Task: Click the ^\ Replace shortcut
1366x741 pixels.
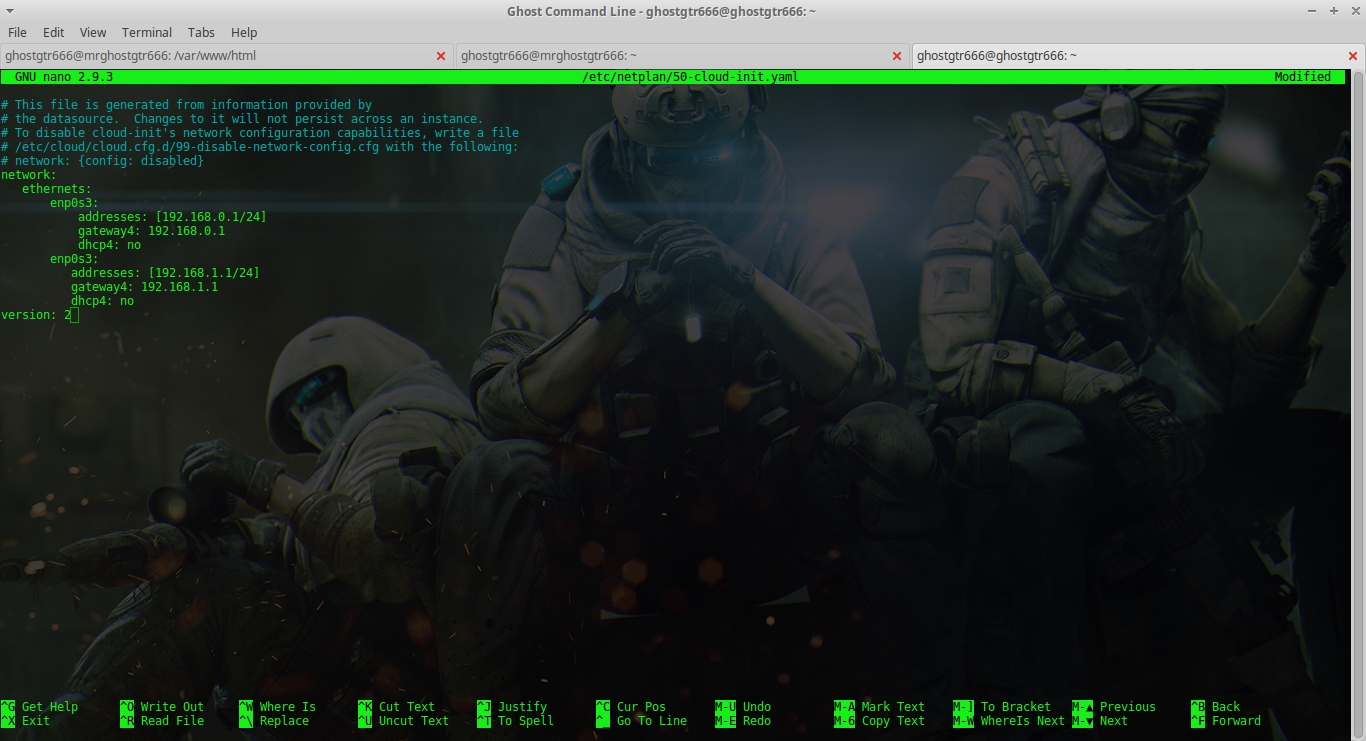Action: [274, 720]
